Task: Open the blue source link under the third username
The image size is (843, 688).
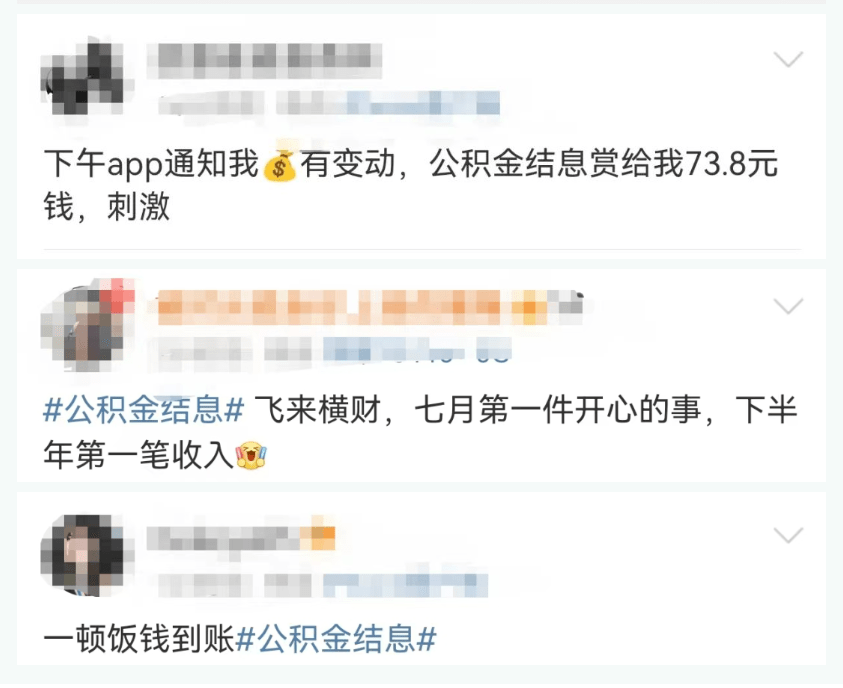Action: point(405,585)
